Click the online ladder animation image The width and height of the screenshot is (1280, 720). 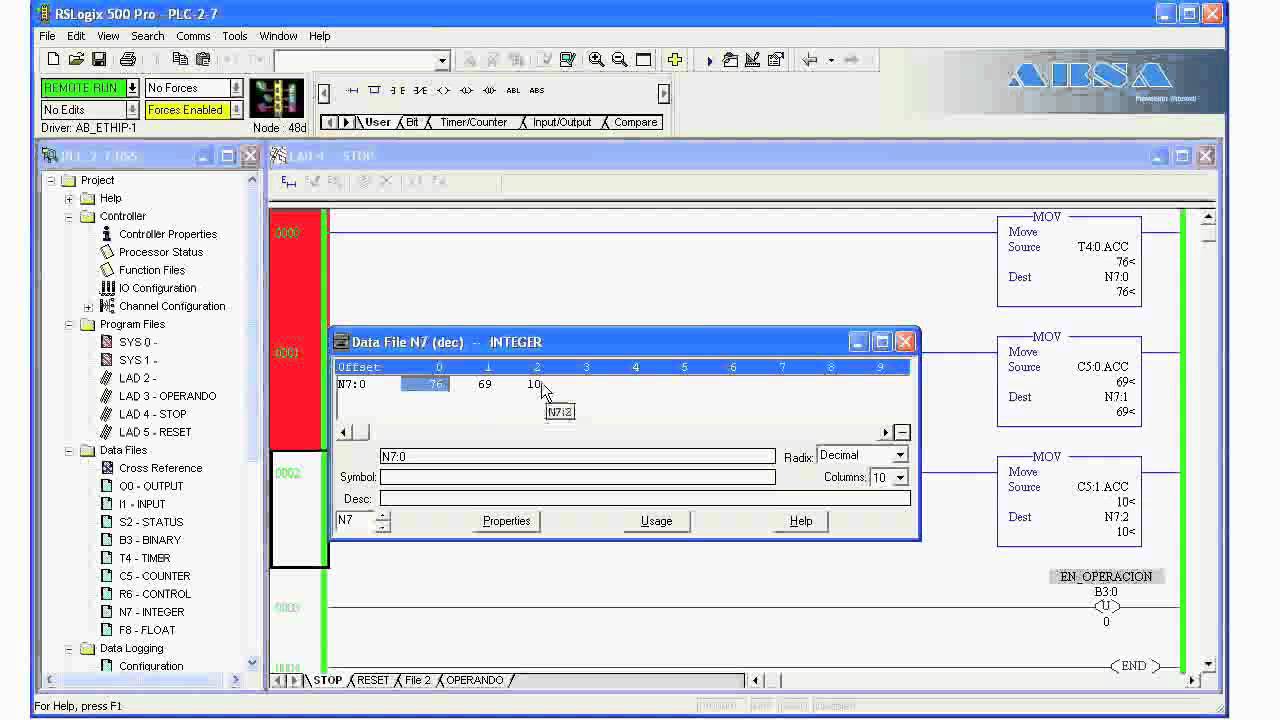(277, 98)
